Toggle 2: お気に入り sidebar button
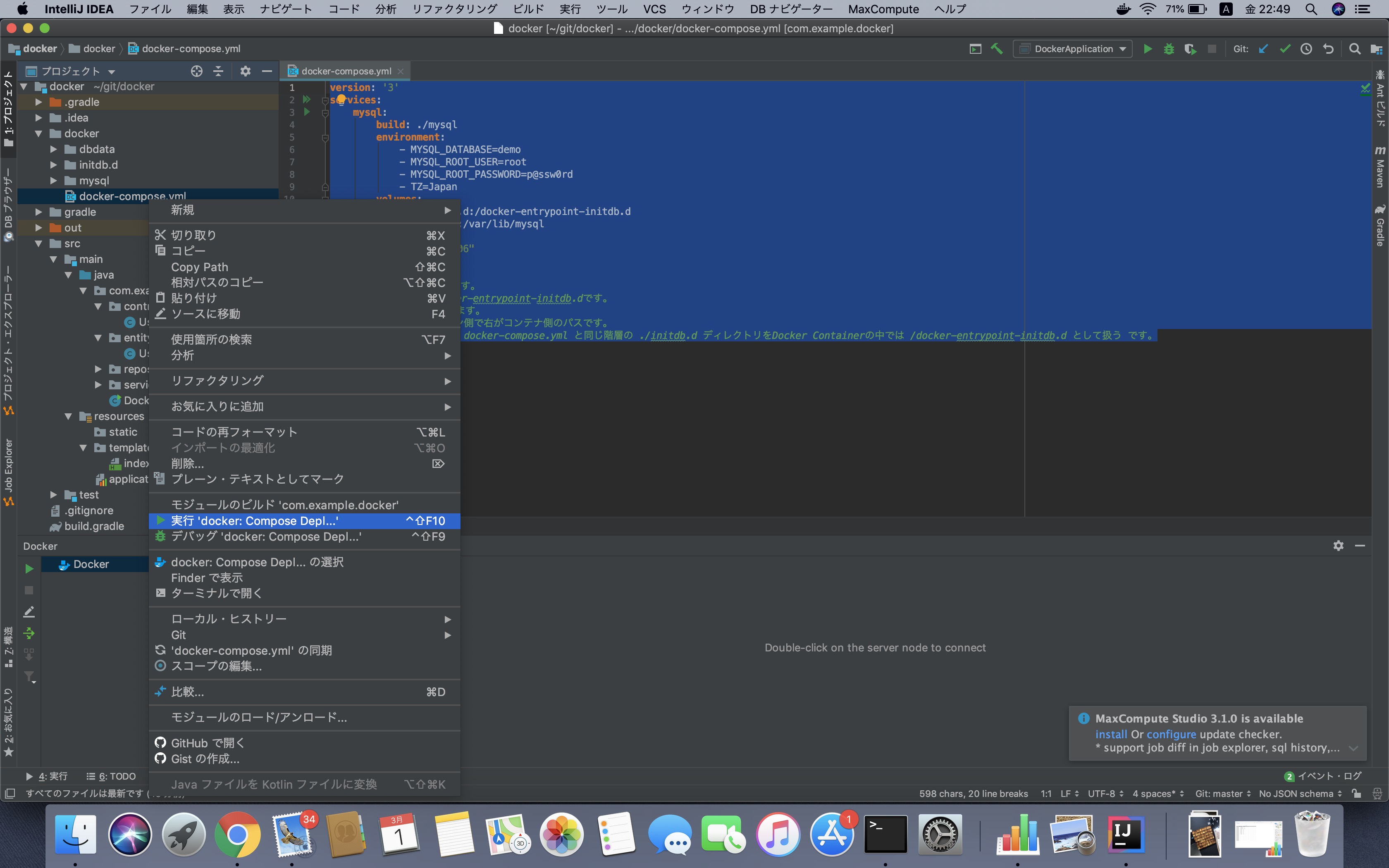The height and width of the screenshot is (868, 1389). click(9, 723)
